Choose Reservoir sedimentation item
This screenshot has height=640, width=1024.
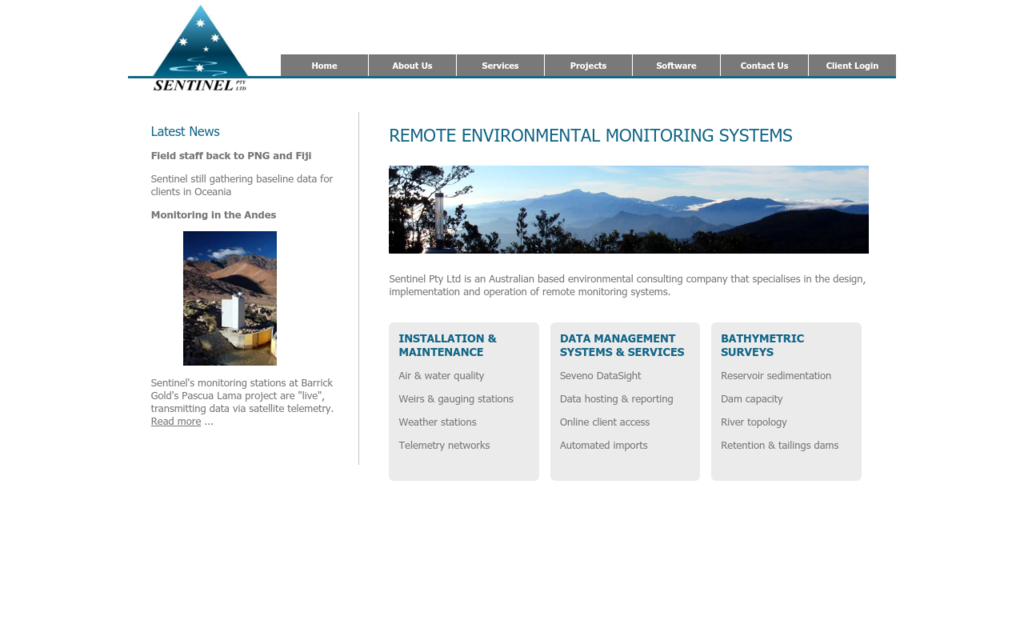(x=776, y=376)
